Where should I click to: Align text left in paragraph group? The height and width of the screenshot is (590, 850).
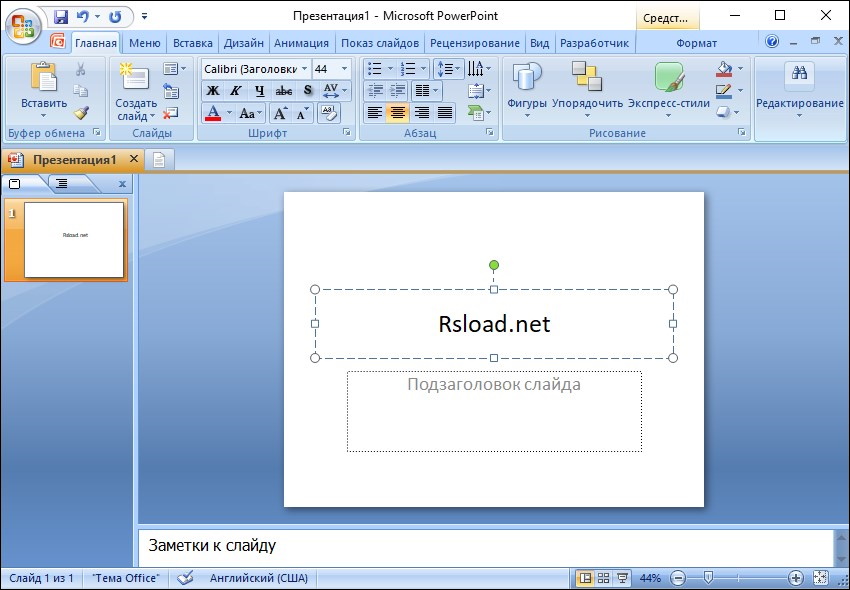click(x=375, y=113)
